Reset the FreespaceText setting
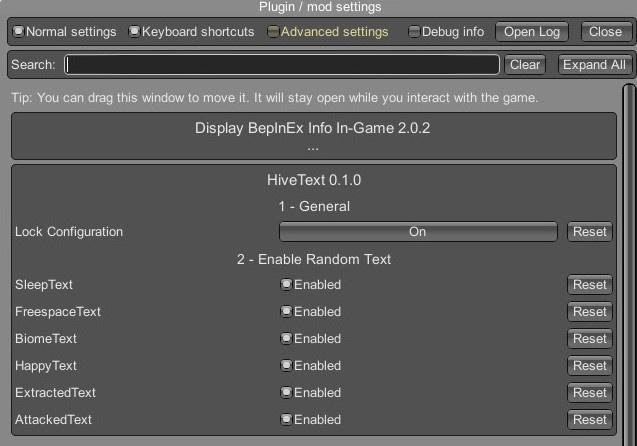The width and height of the screenshot is (637, 446). coord(589,312)
